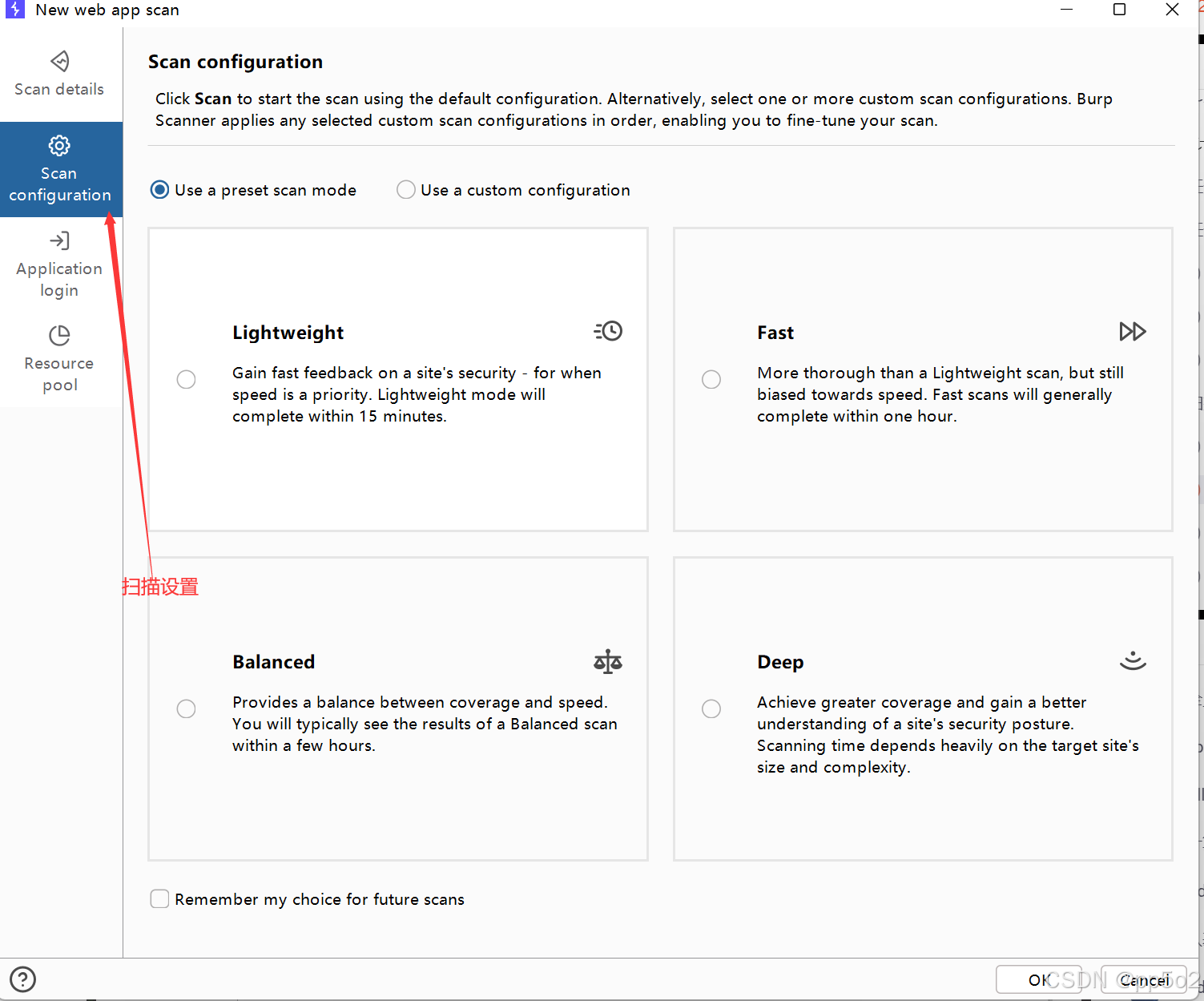Screen dimensions: 1204x1001
Task: Go to the Resource pool section
Action: click(x=60, y=359)
